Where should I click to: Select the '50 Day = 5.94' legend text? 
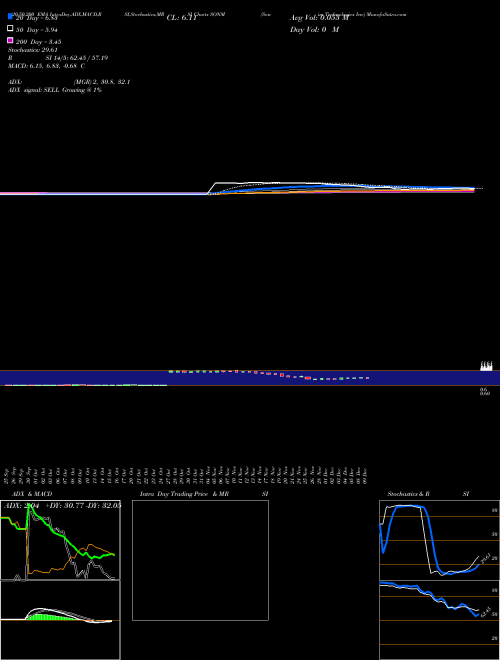click(x=37, y=30)
